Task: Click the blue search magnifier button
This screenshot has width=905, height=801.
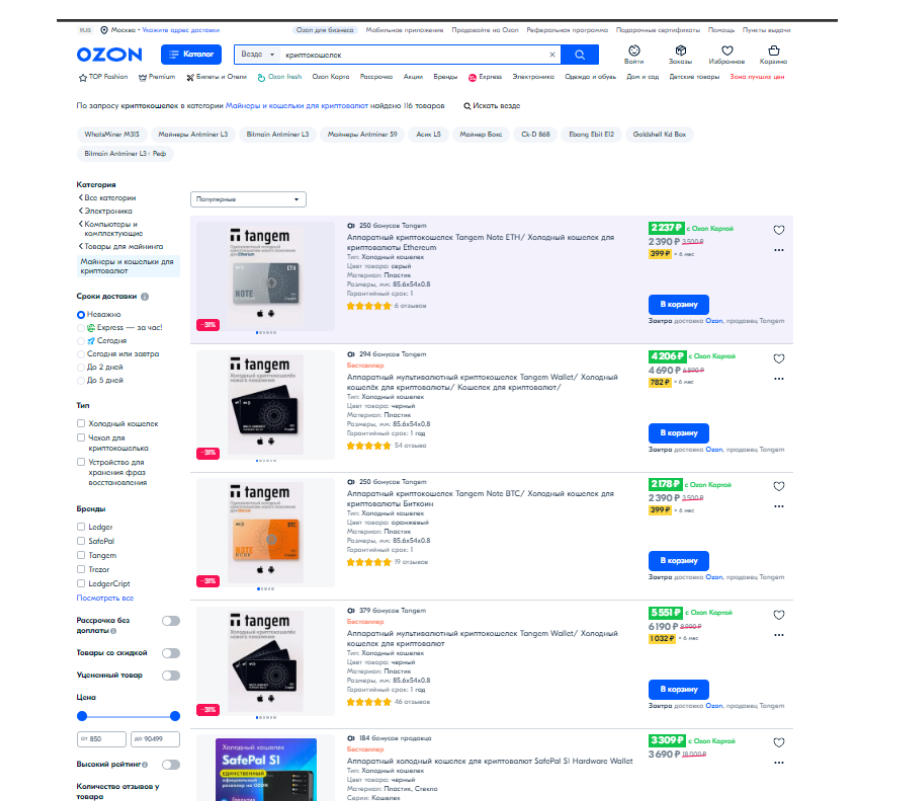Action: (x=579, y=55)
